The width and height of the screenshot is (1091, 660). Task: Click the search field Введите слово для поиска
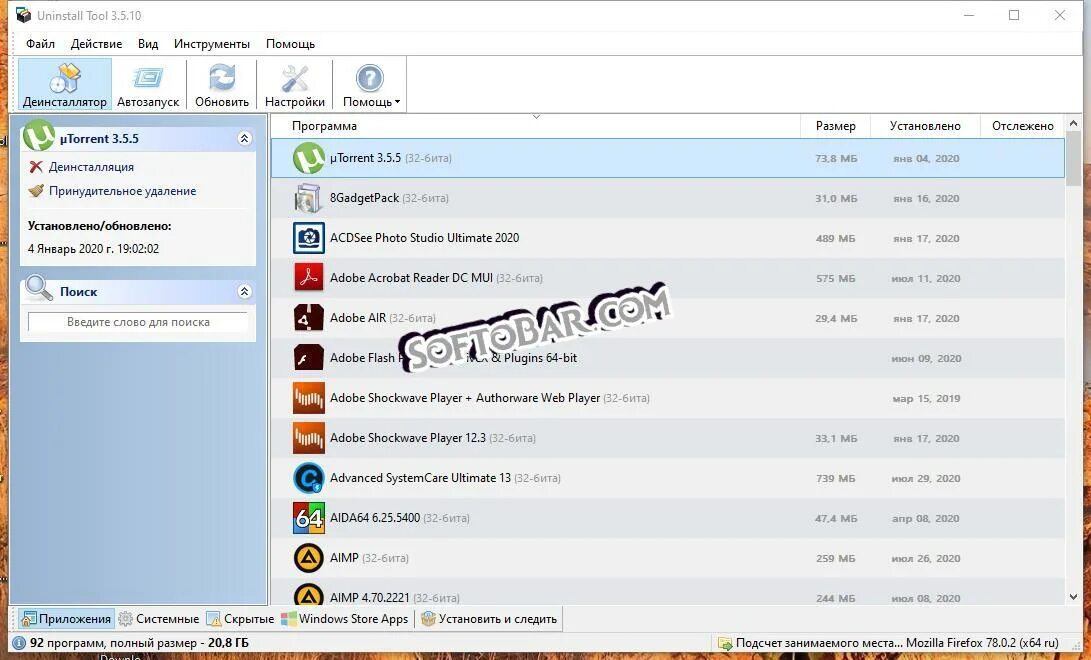pyautogui.click(x=138, y=322)
